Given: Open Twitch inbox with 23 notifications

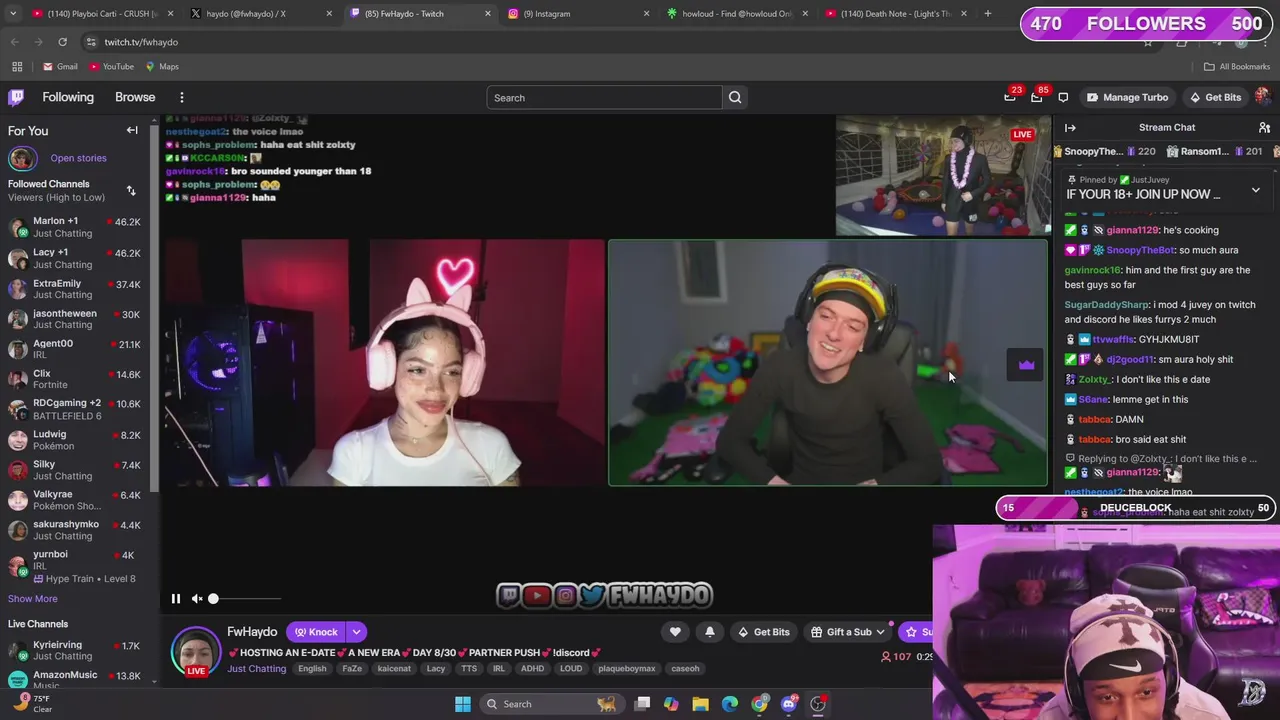Looking at the screenshot, I should (1010, 97).
